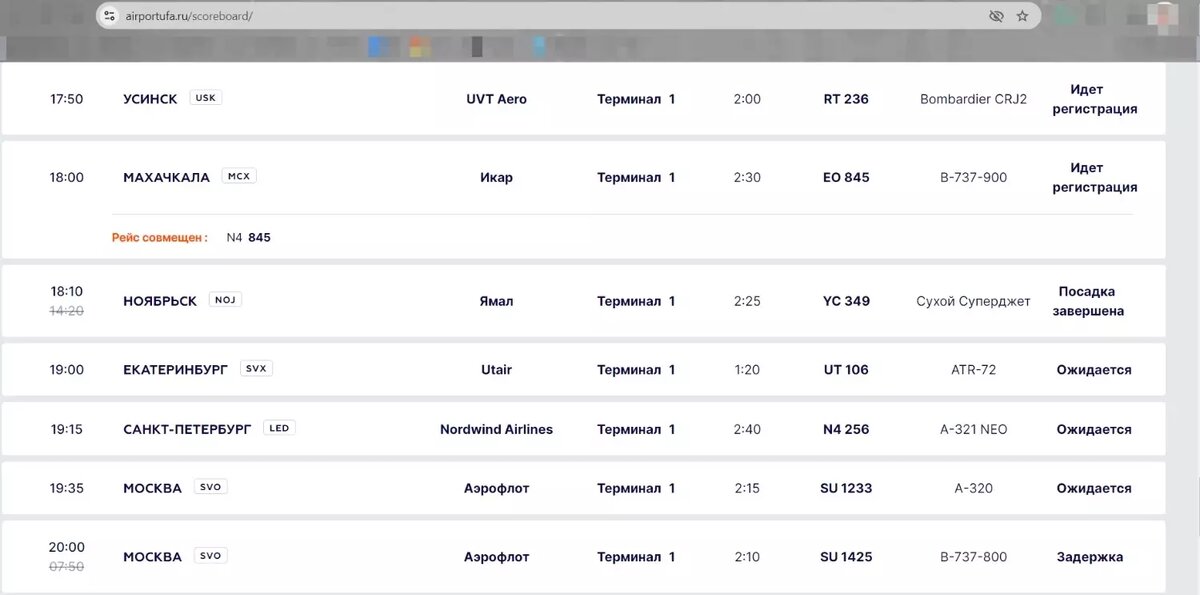Click Ожидается status for Санкт-Петербург flight
The width and height of the screenshot is (1200, 595).
coord(1094,429)
